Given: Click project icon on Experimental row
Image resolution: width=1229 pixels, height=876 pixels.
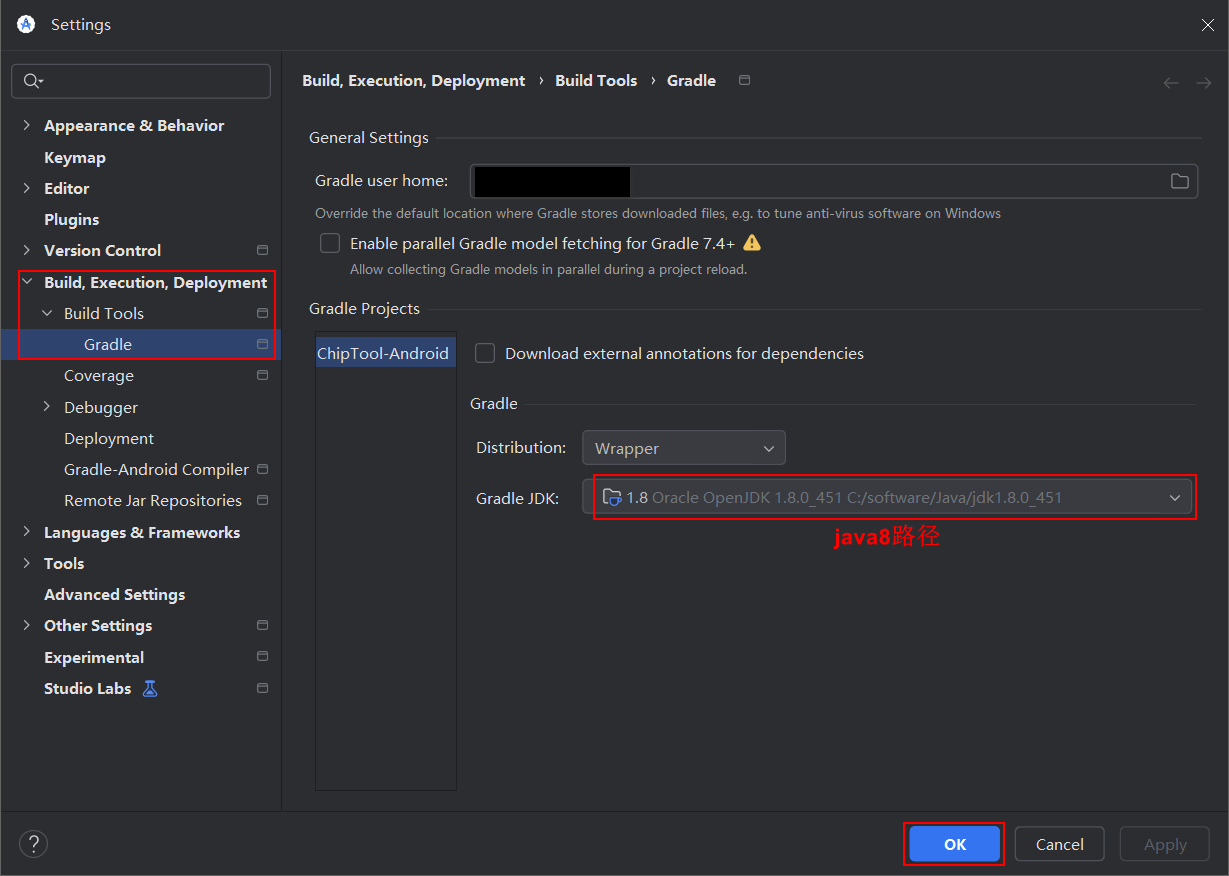Looking at the screenshot, I should (262, 657).
